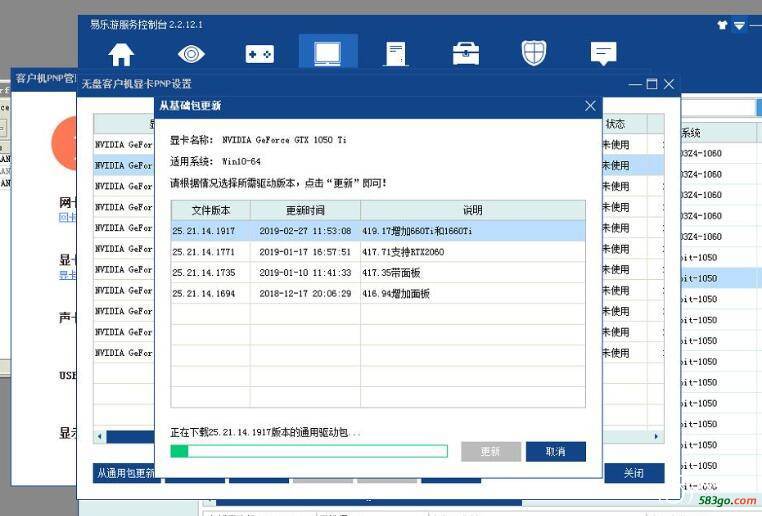This screenshot has width=762, height=516.
Task: Minimize the 无盘客户机显卡PNP设置 window
Action: pyautogui.click(x=635, y=84)
